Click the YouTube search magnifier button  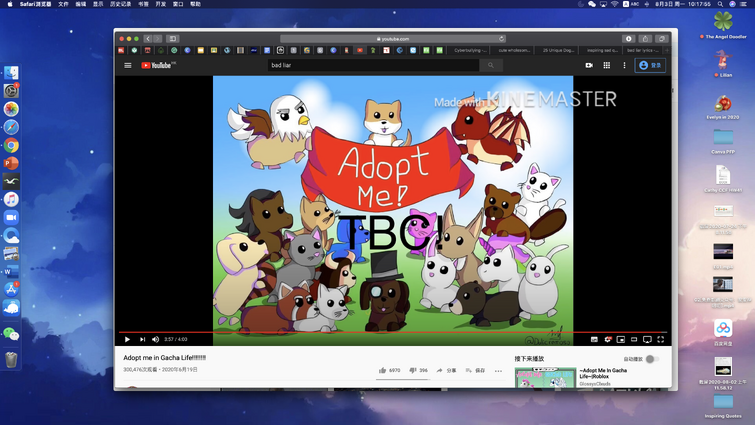(x=491, y=65)
